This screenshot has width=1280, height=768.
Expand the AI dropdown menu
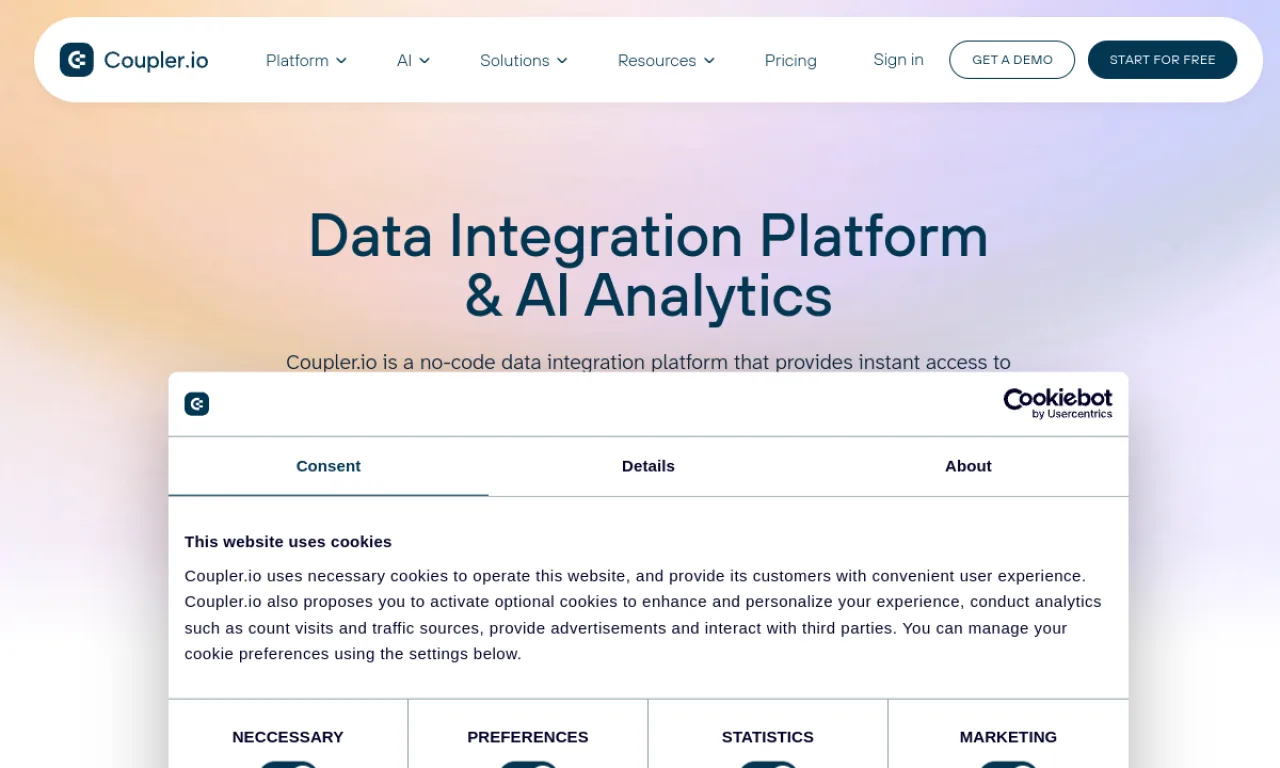pos(413,60)
